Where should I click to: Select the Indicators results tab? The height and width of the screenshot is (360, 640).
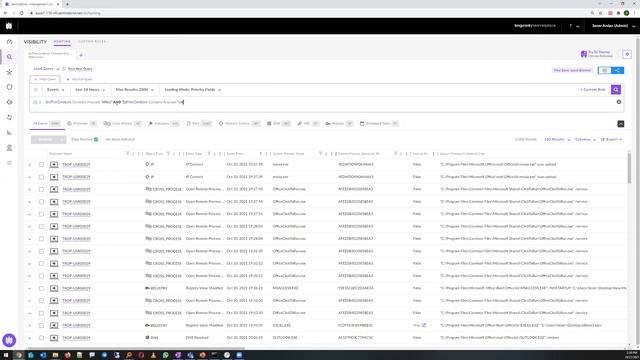(164, 124)
